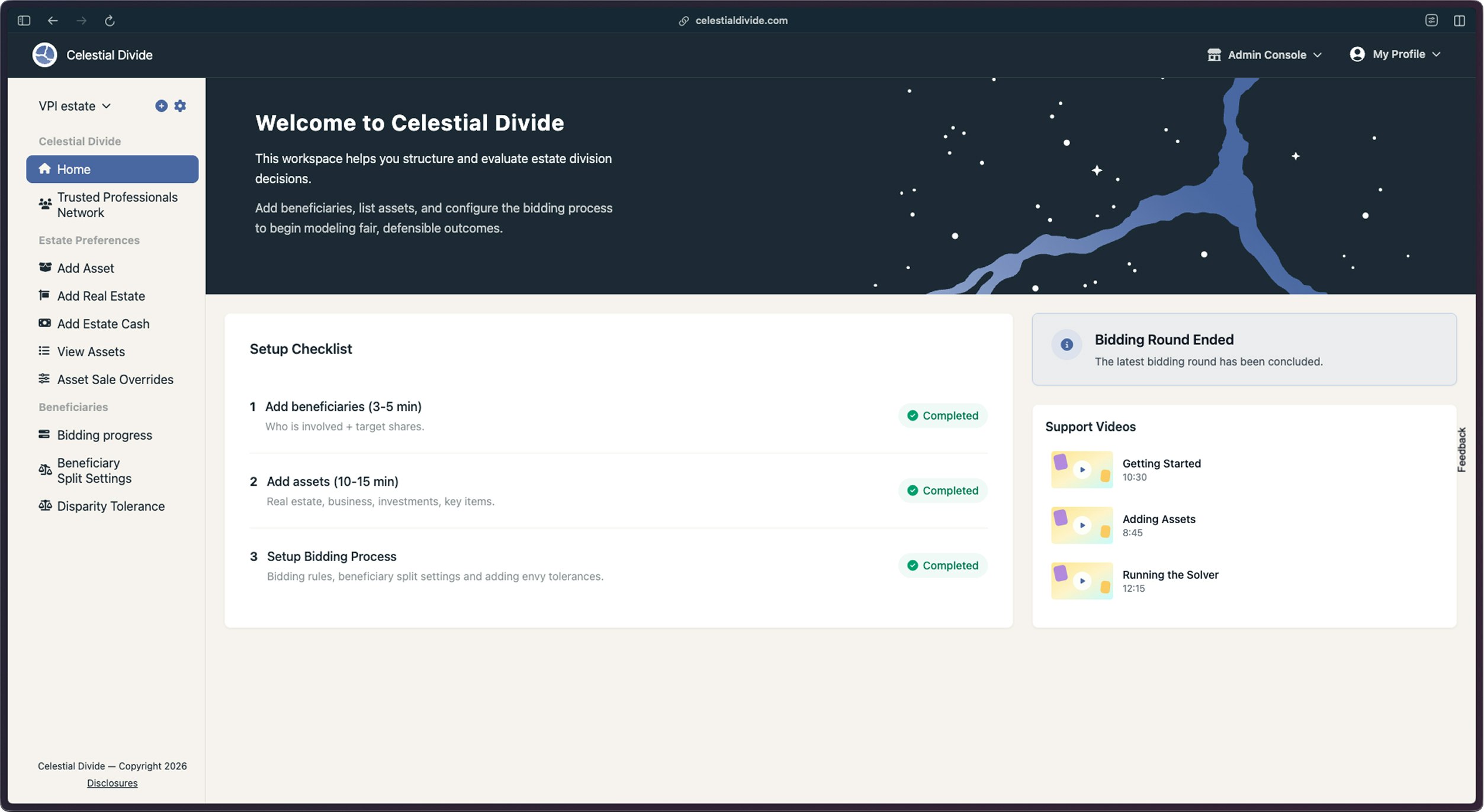Screen dimensions: 1484x812
Task: Open the Disclosures link
Action: tap(112, 783)
